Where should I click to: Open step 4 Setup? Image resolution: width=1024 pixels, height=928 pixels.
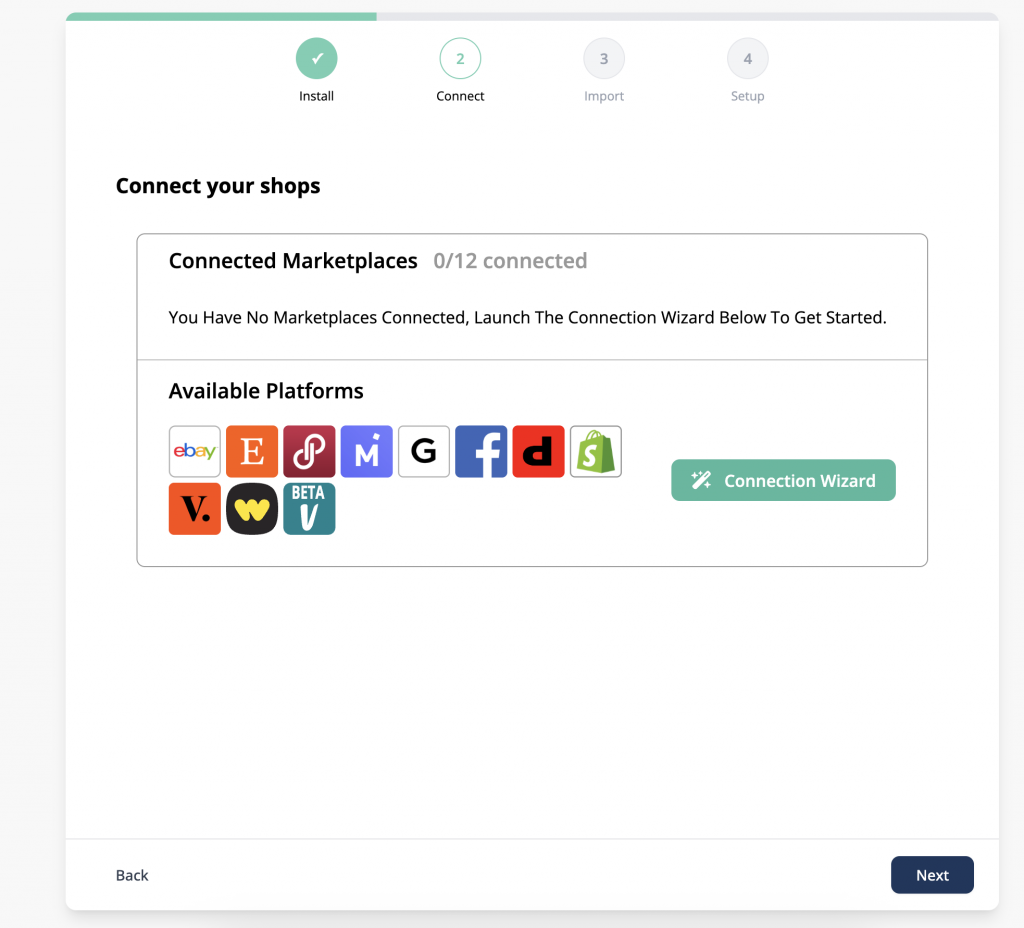pos(748,59)
